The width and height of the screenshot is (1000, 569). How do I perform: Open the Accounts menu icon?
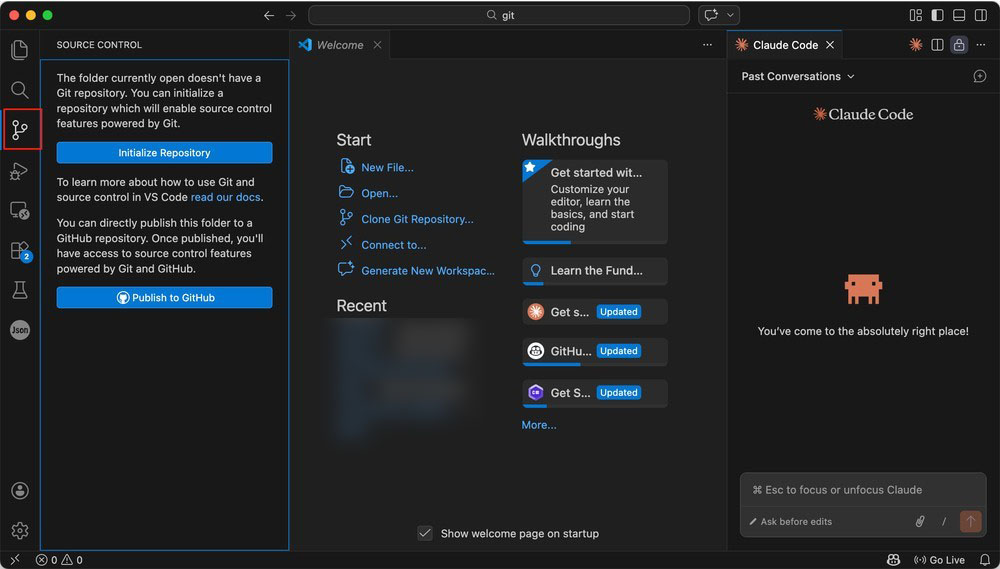(20, 491)
